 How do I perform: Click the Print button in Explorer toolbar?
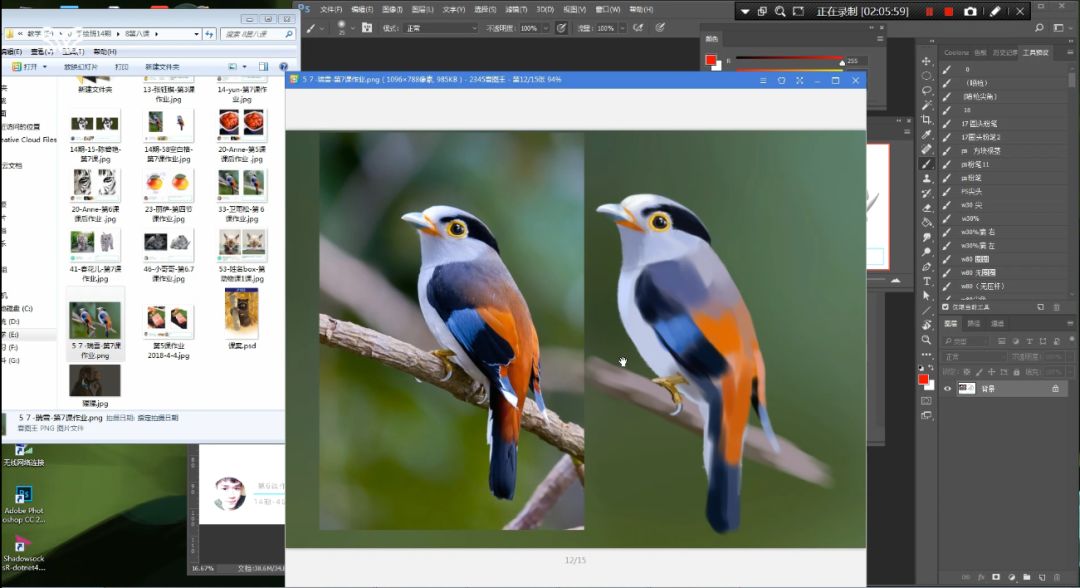122,67
